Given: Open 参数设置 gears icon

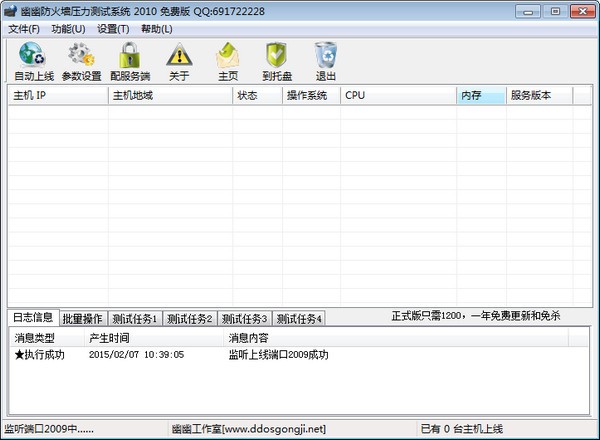Looking at the screenshot, I should pos(81,55).
